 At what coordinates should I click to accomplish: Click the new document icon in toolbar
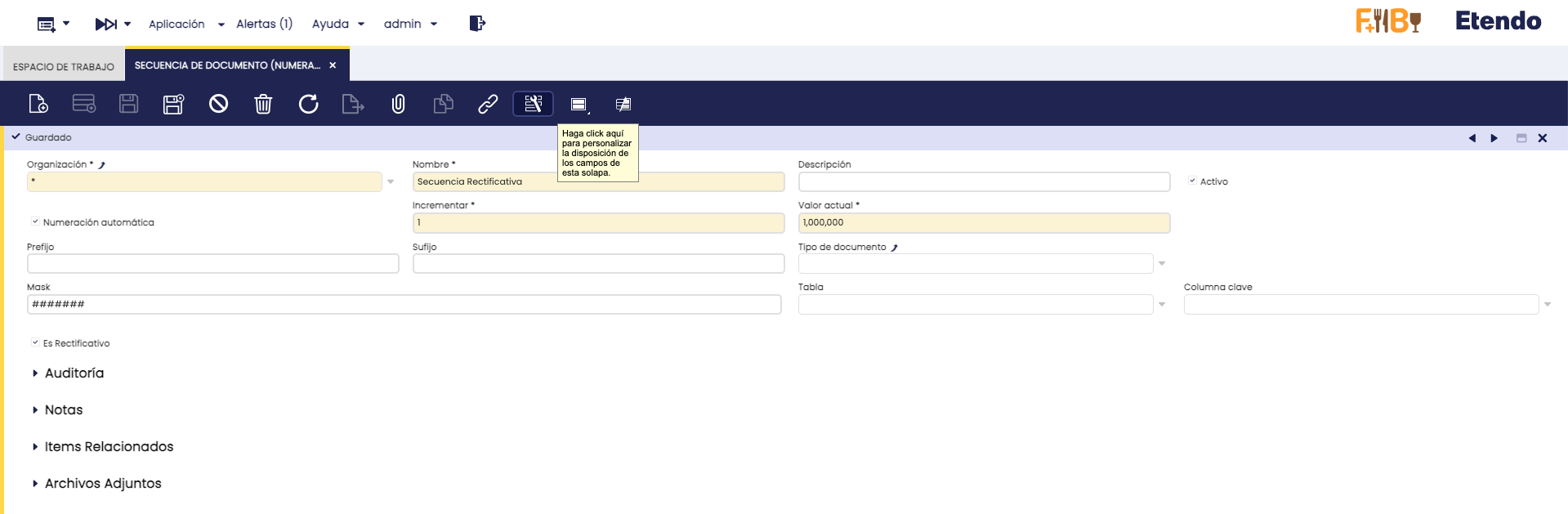click(x=38, y=104)
